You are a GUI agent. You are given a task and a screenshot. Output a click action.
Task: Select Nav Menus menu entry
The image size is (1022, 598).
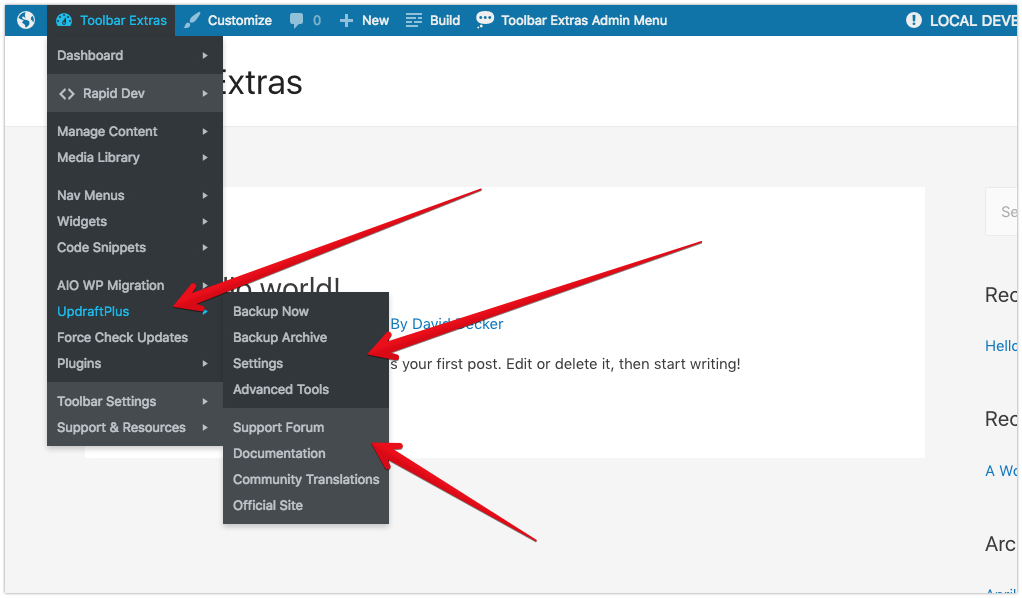click(x=134, y=195)
